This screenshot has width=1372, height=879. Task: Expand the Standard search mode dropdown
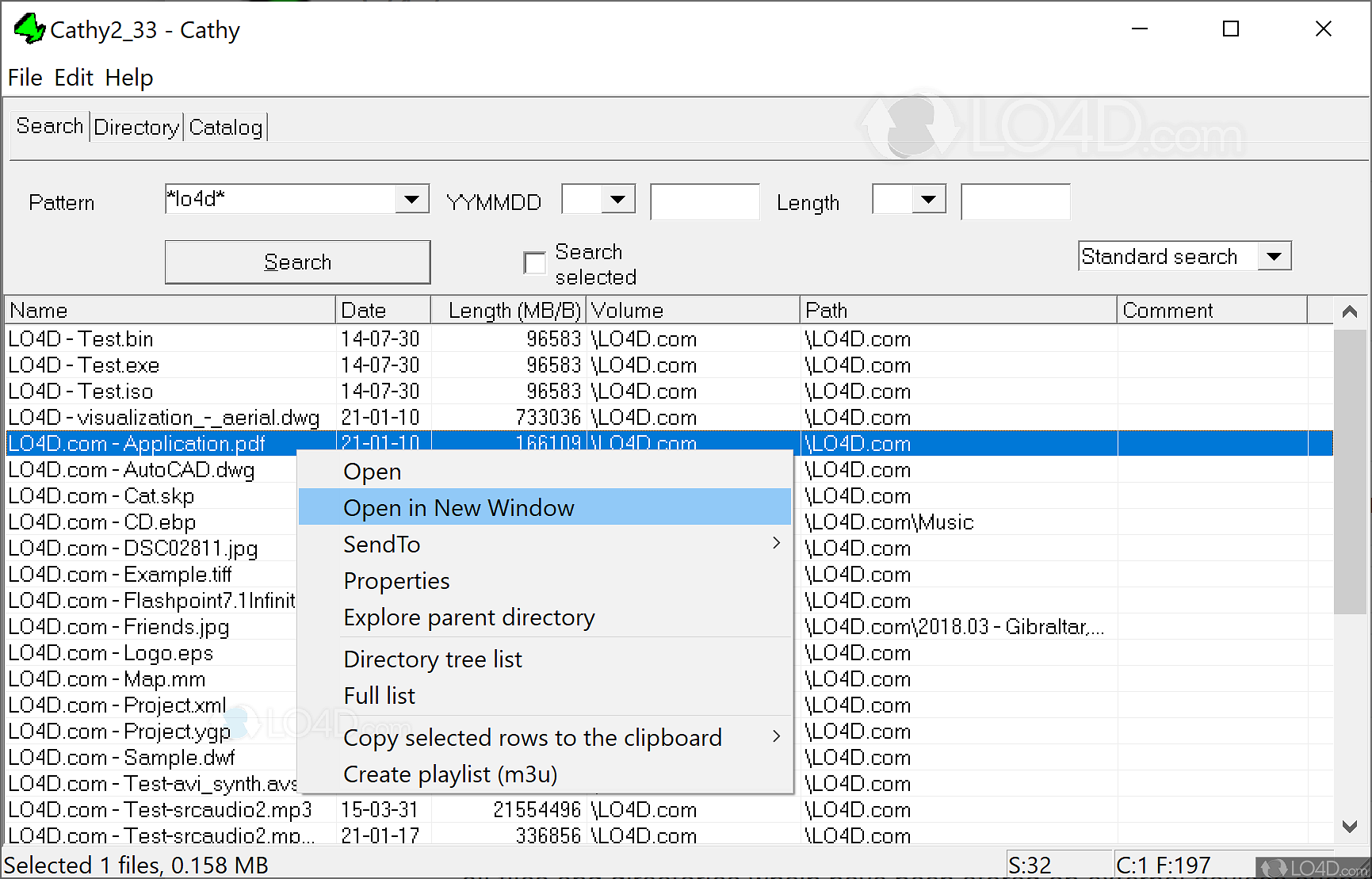(1274, 256)
